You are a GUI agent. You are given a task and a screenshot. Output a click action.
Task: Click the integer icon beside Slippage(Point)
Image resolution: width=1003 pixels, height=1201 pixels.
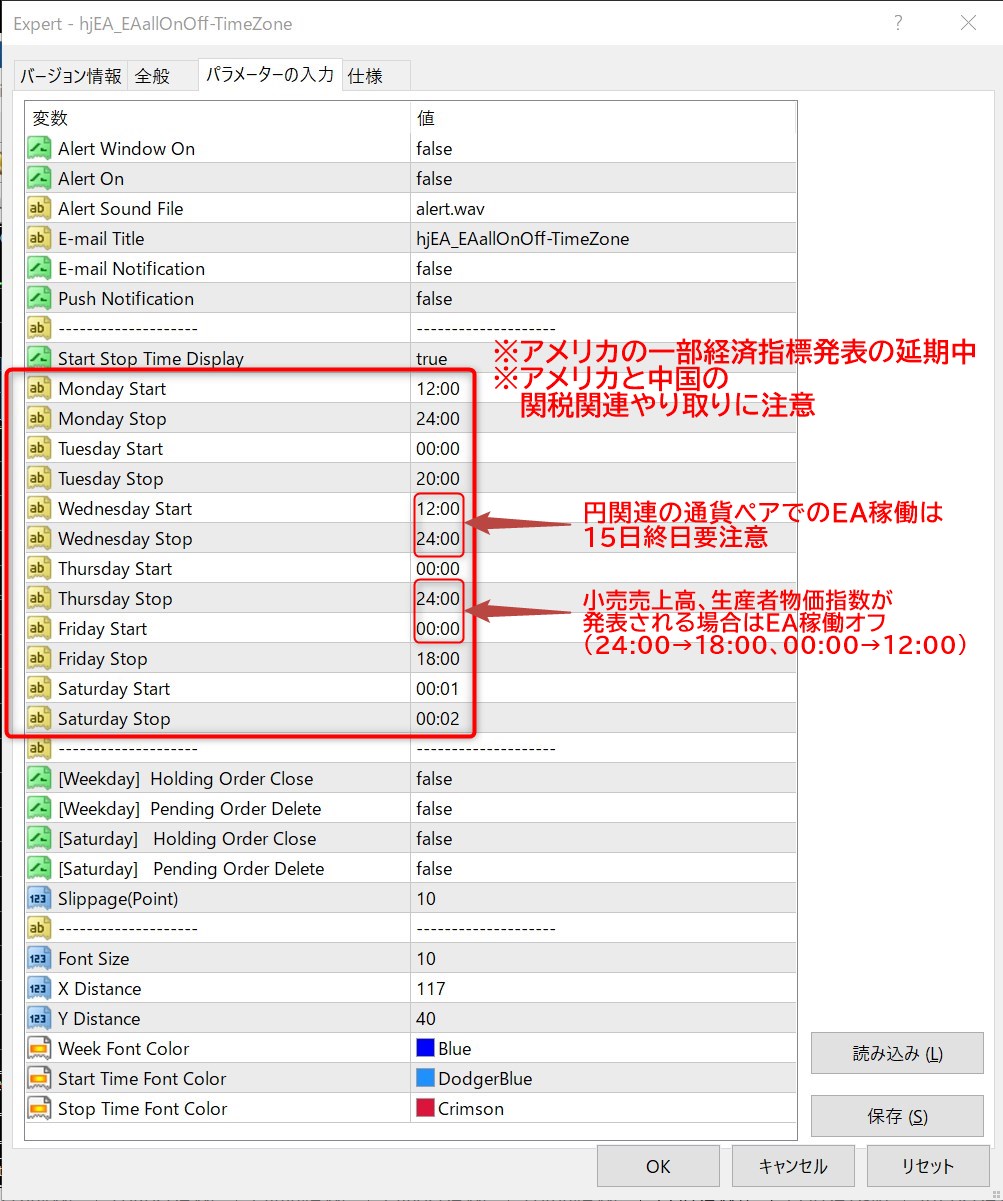[39, 899]
